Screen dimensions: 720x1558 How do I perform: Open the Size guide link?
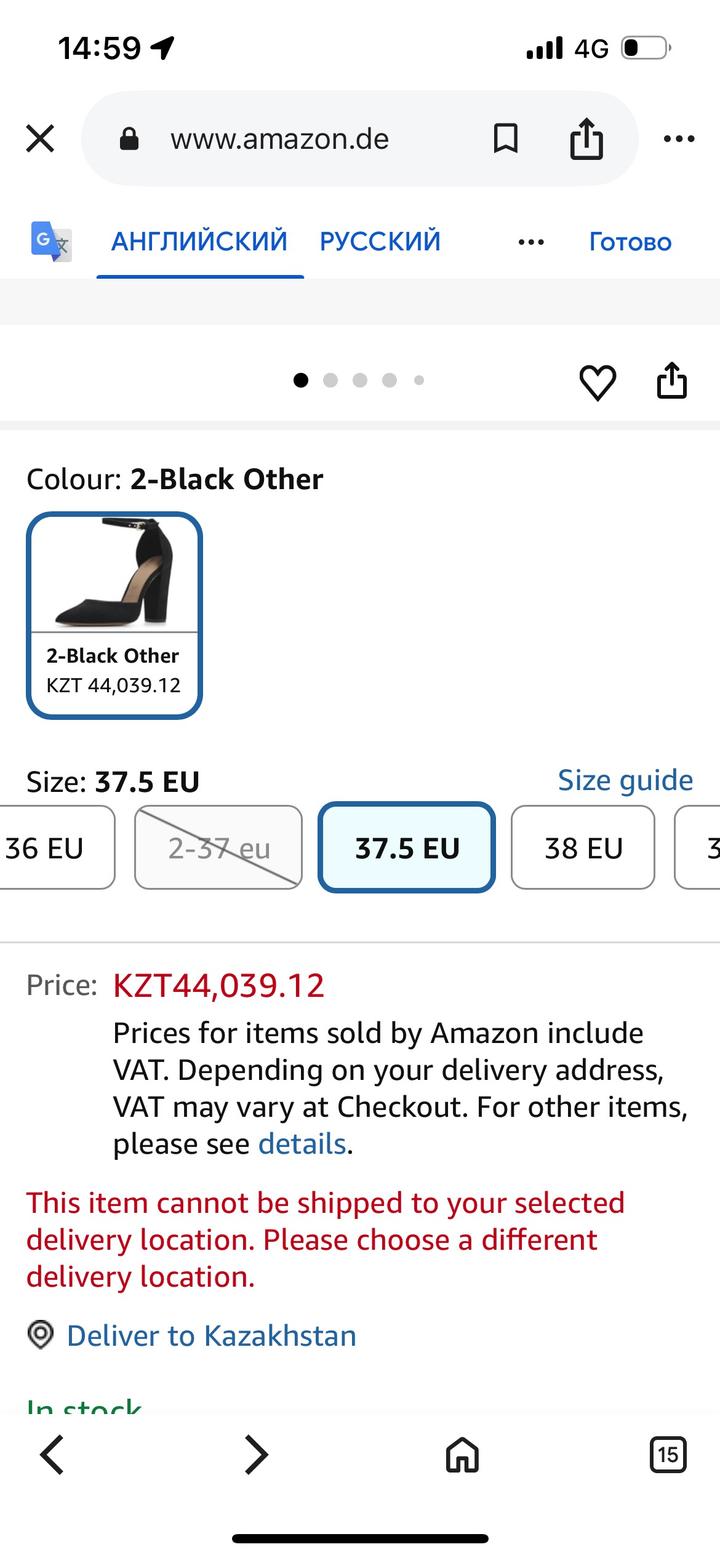(x=625, y=780)
